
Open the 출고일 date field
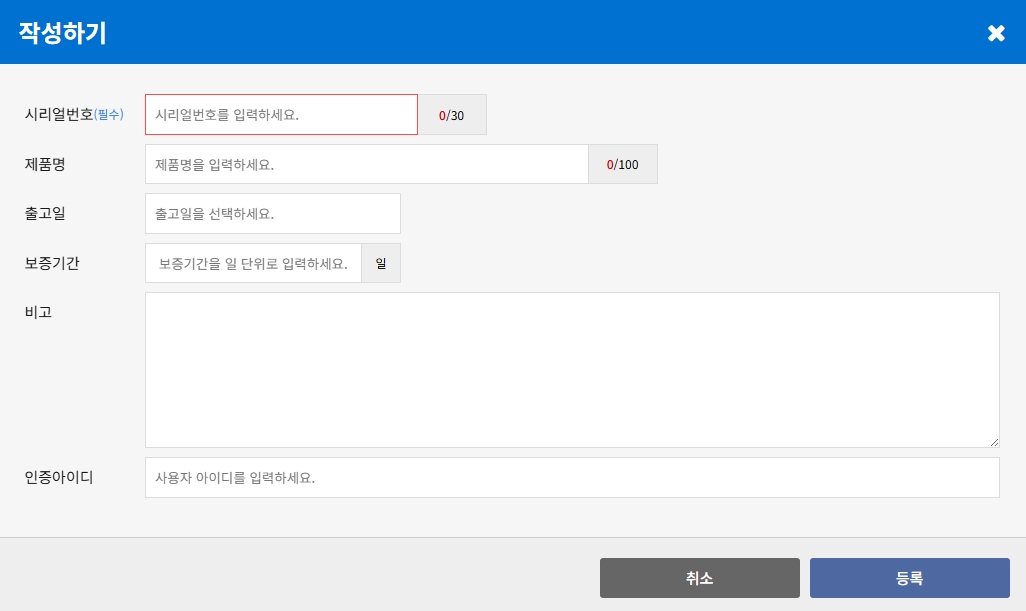pos(273,213)
